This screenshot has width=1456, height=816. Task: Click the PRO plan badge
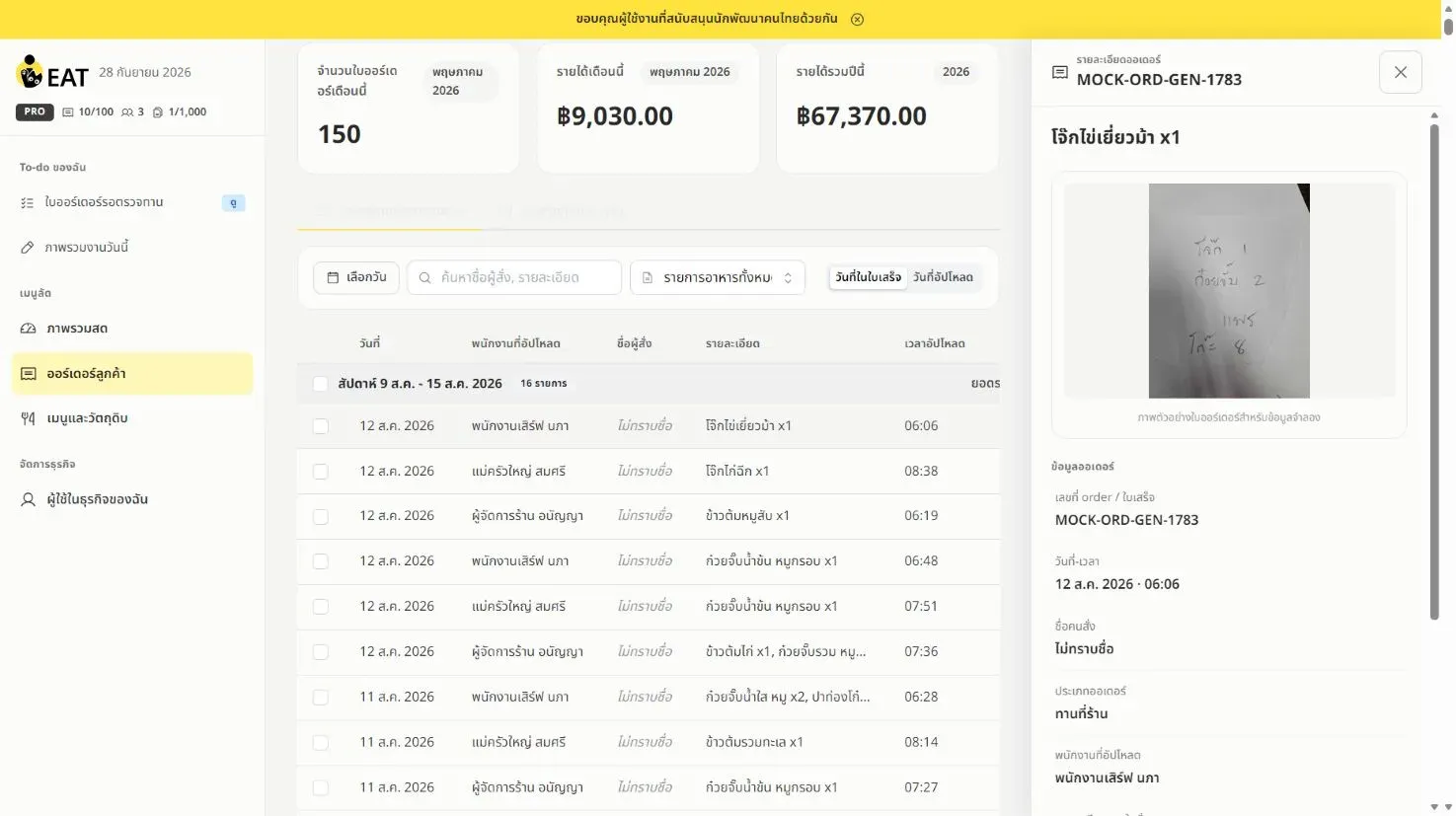(35, 111)
